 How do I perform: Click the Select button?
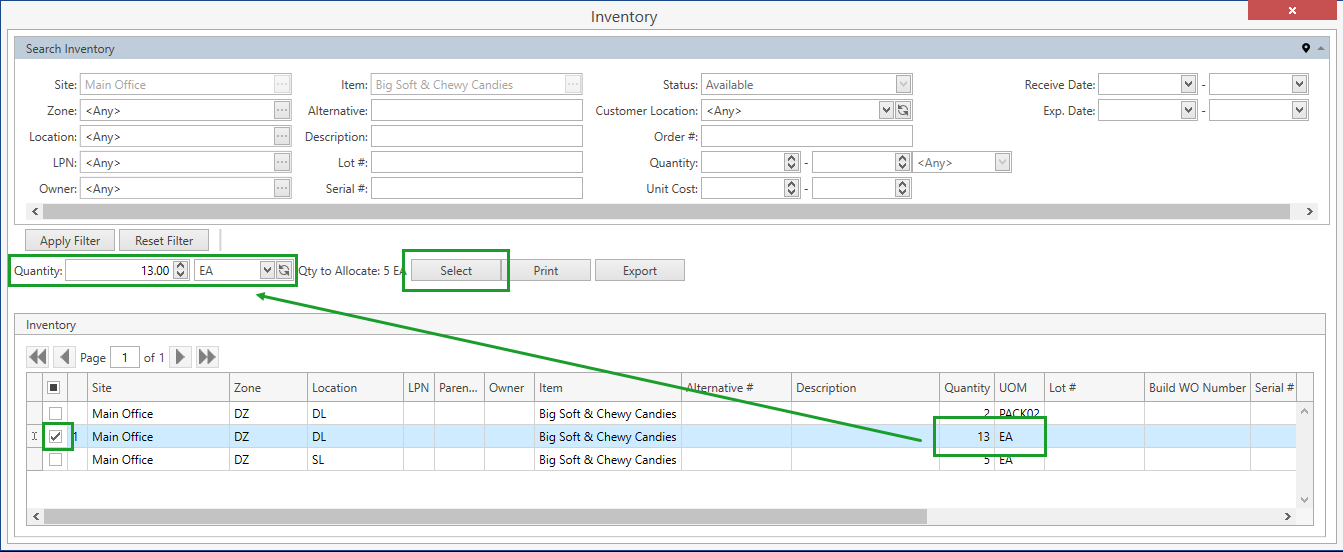[x=456, y=271]
